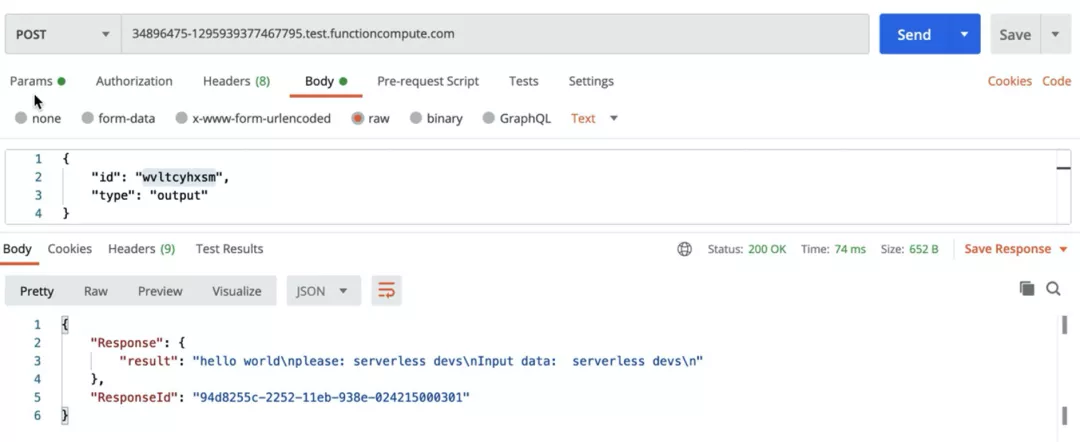Open the Pre-request Script tab
The image size is (1080, 442).
click(428, 81)
